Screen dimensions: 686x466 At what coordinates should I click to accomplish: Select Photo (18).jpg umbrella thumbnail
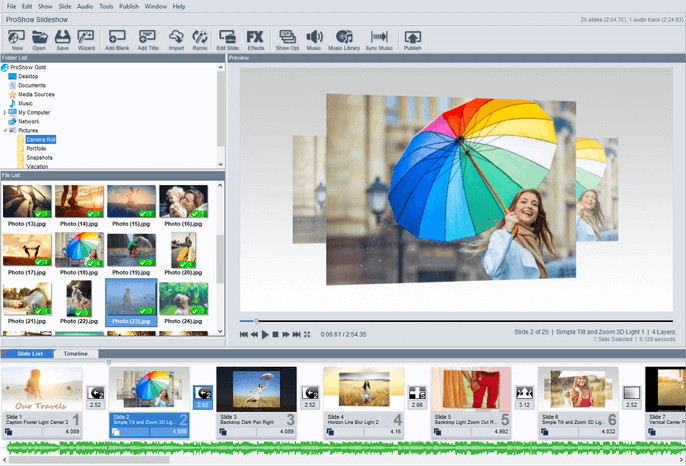[79, 249]
